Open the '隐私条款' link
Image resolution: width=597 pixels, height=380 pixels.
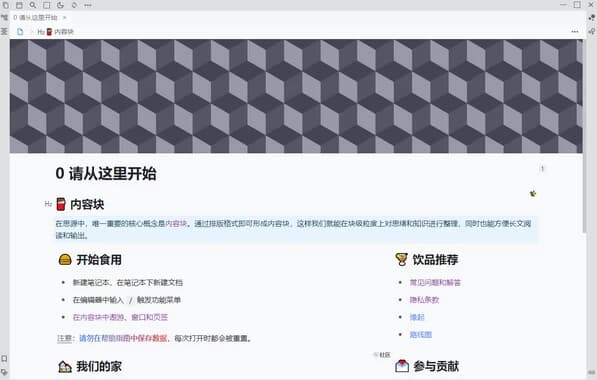click(425, 300)
